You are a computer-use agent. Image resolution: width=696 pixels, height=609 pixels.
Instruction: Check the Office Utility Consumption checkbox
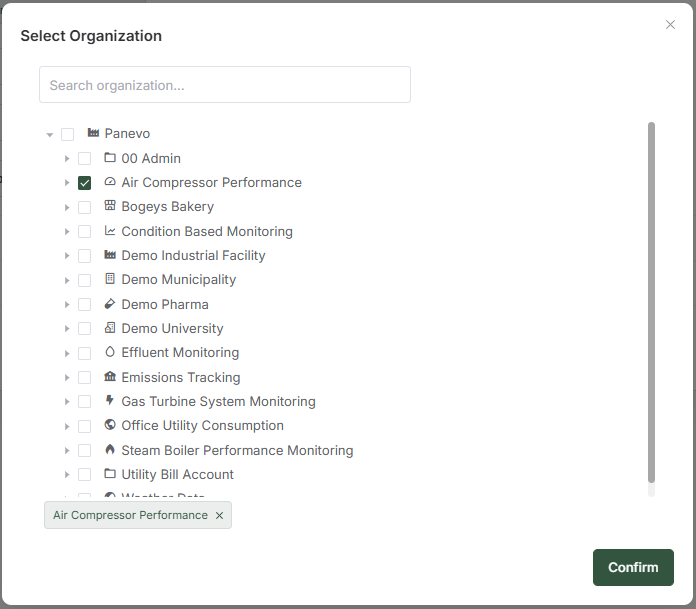[x=84, y=426]
